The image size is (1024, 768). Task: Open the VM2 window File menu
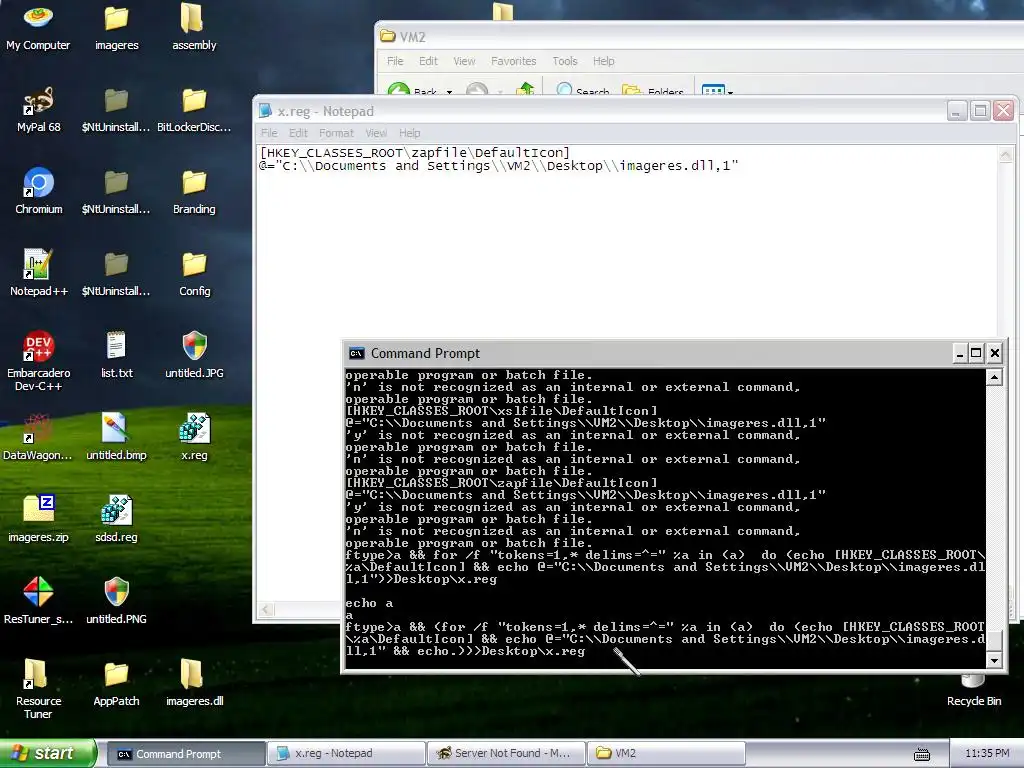[395, 61]
